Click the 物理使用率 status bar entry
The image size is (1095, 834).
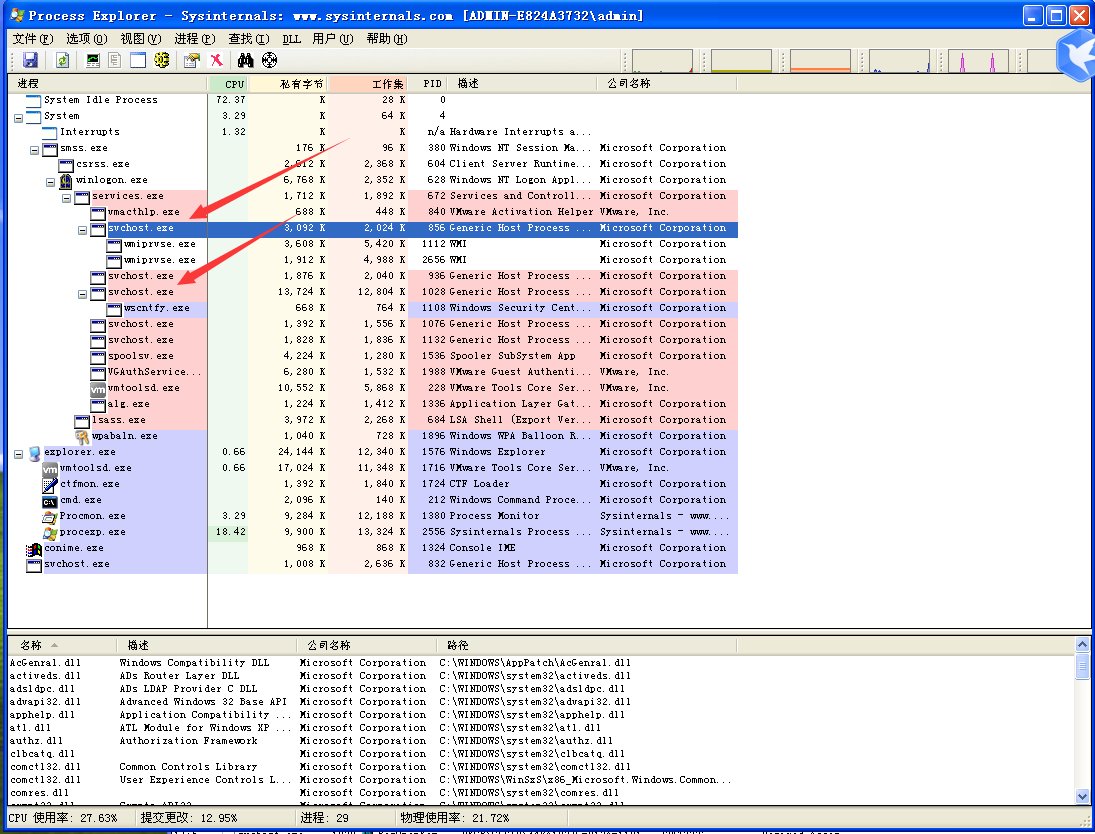455,818
